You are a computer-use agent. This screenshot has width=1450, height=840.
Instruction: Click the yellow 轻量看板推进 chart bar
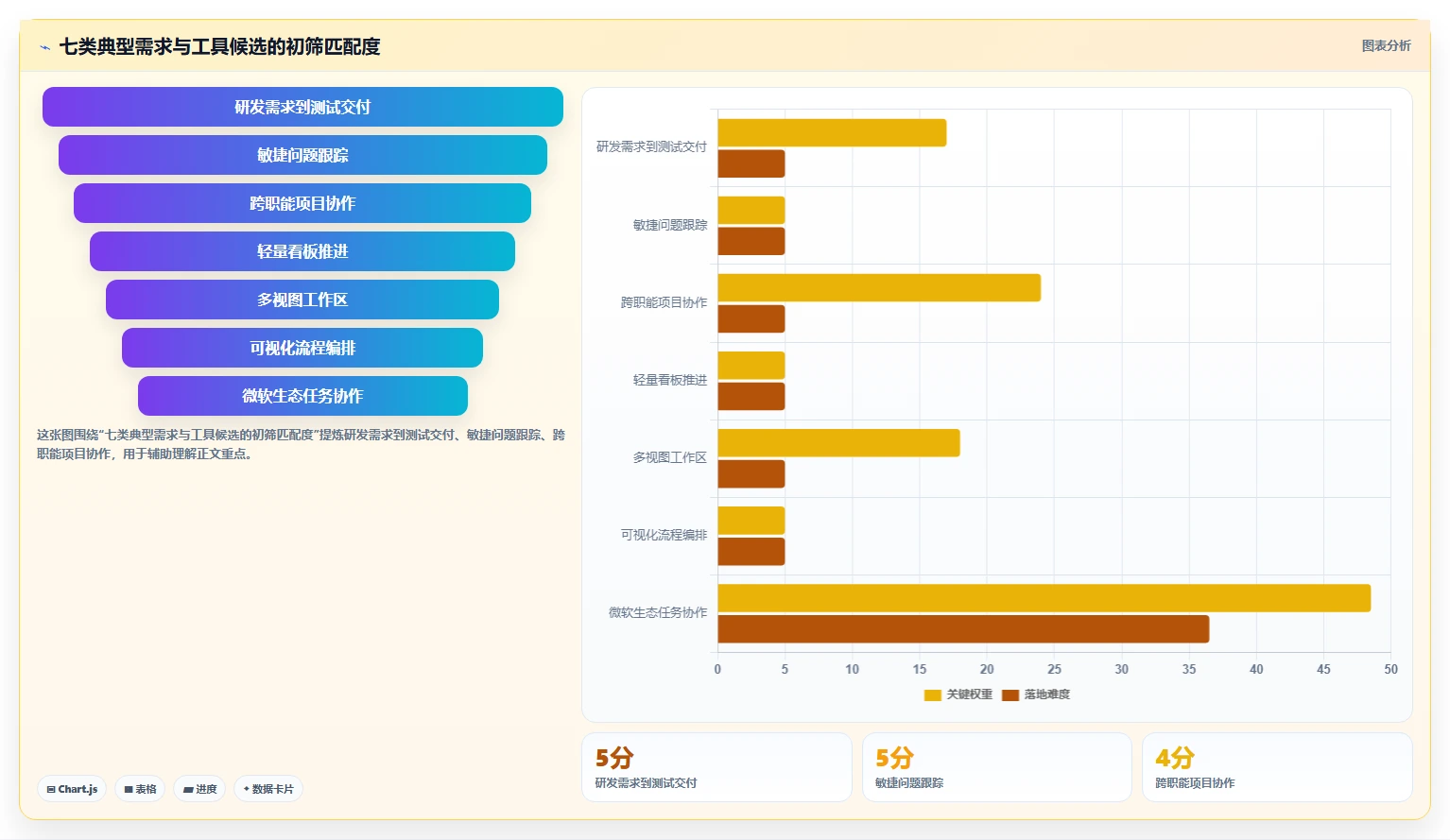coord(751,366)
